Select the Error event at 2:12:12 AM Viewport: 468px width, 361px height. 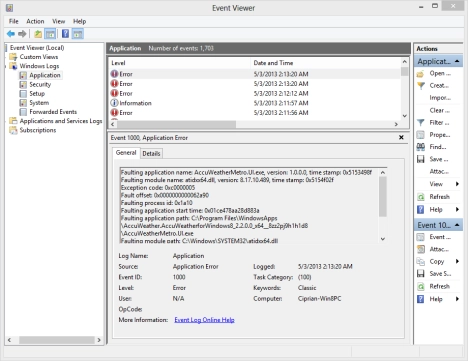click(255, 93)
